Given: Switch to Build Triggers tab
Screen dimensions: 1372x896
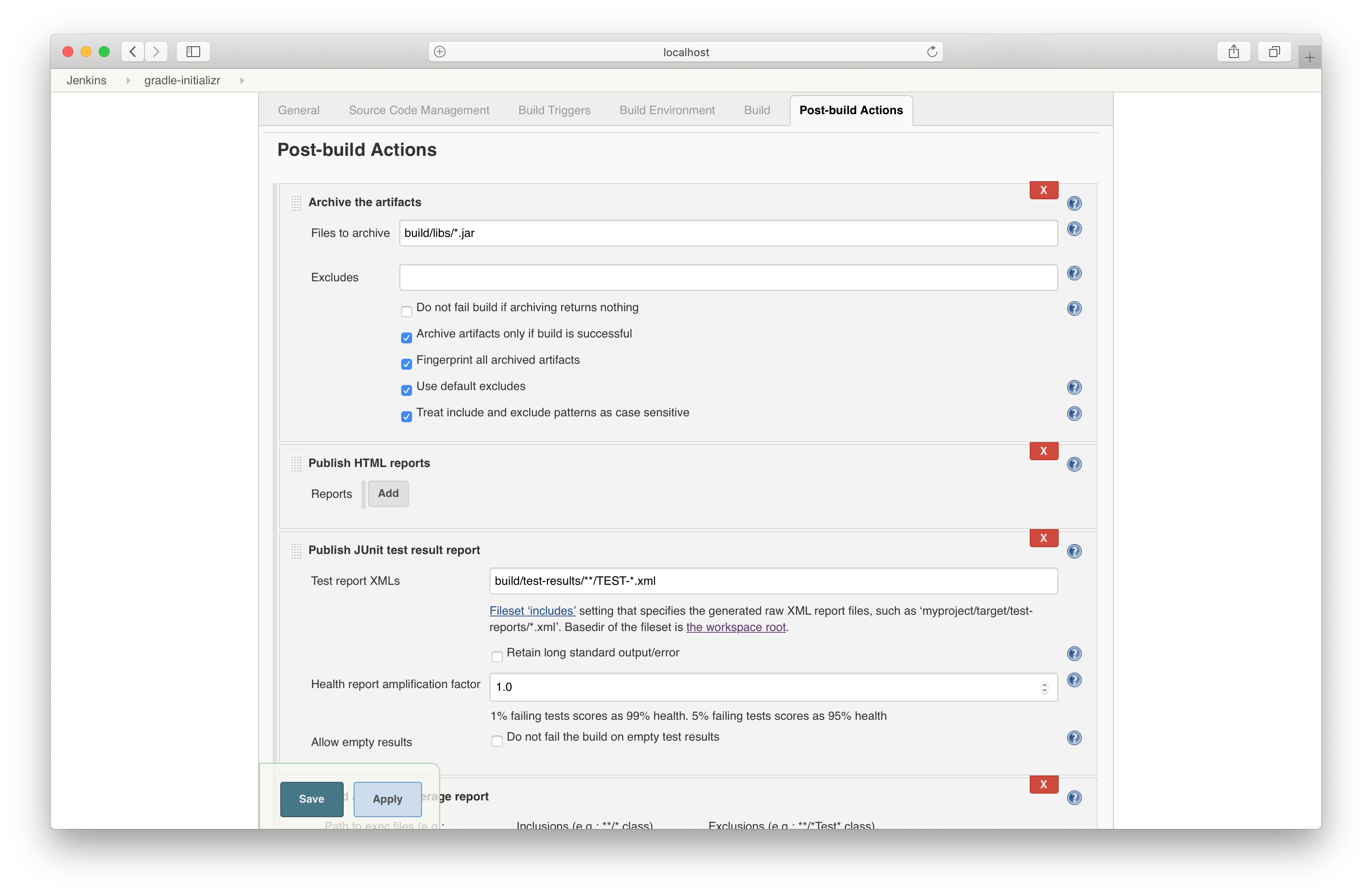Looking at the screenshot, I should click(x=554, y=110).
